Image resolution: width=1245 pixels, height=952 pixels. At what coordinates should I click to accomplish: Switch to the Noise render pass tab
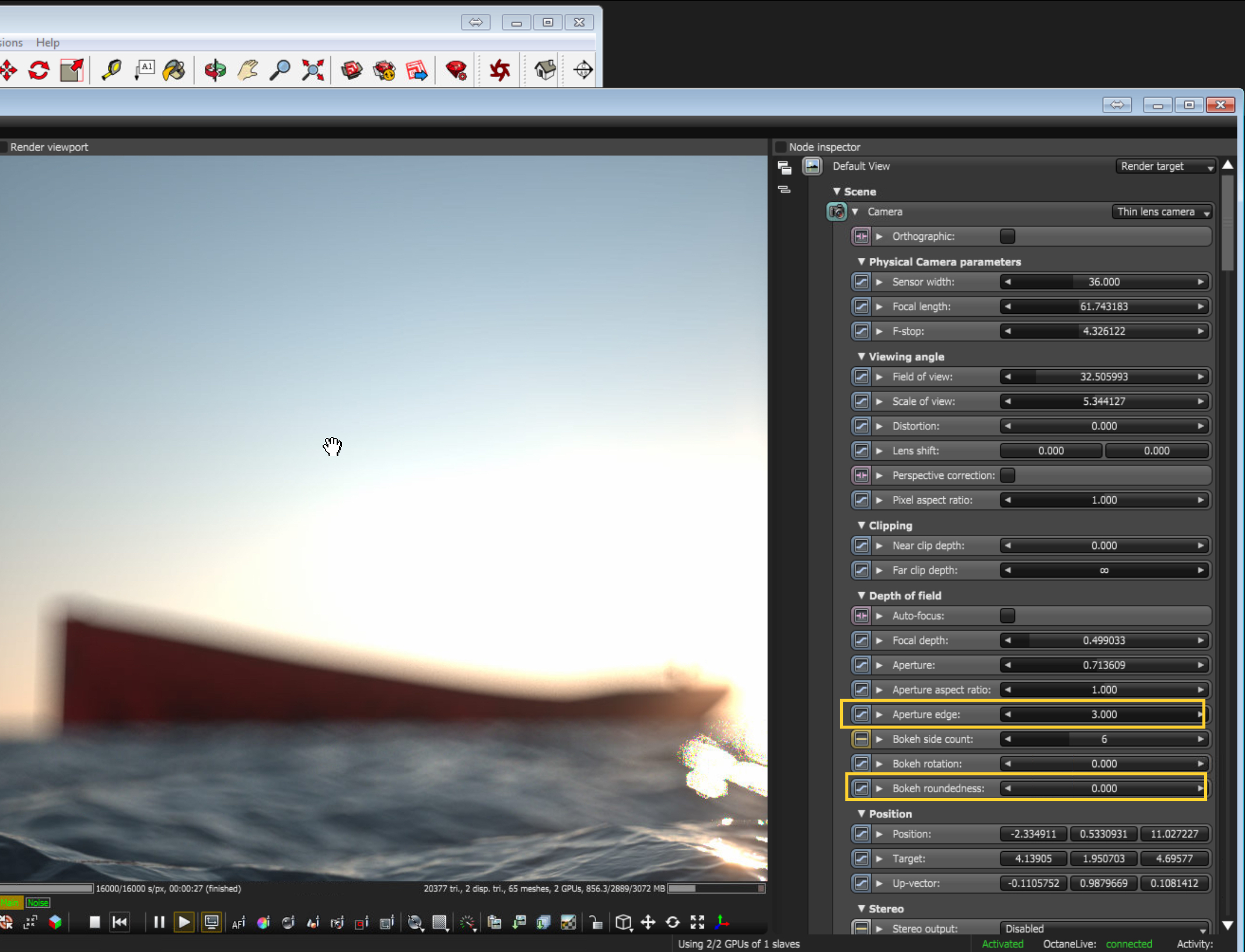tap(38, 902)
